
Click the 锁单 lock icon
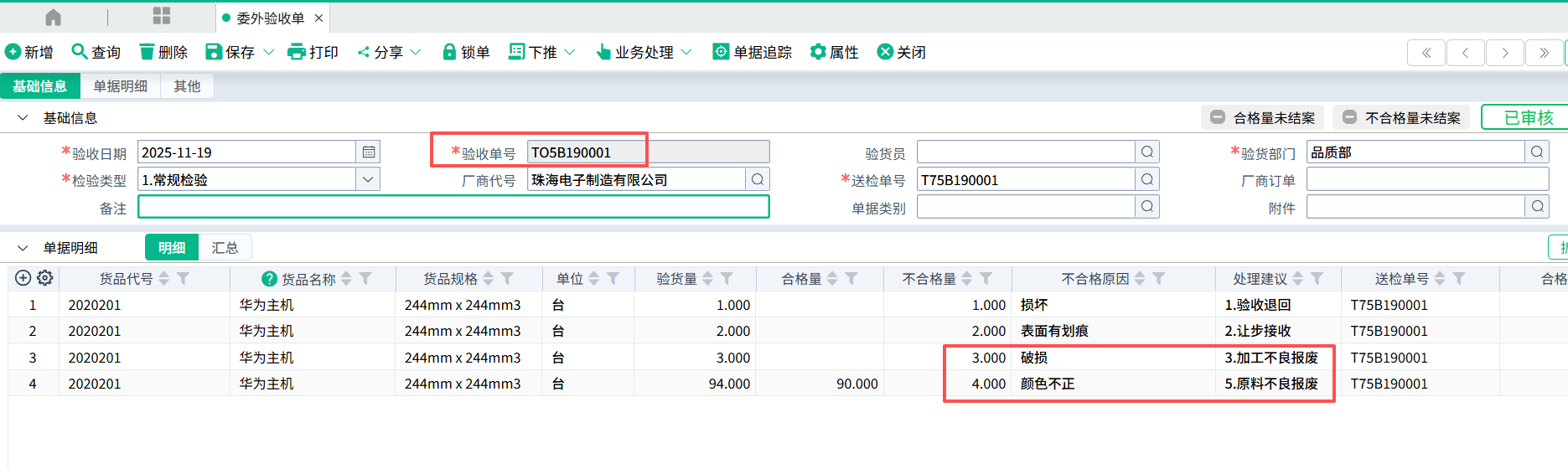(449, 52)
